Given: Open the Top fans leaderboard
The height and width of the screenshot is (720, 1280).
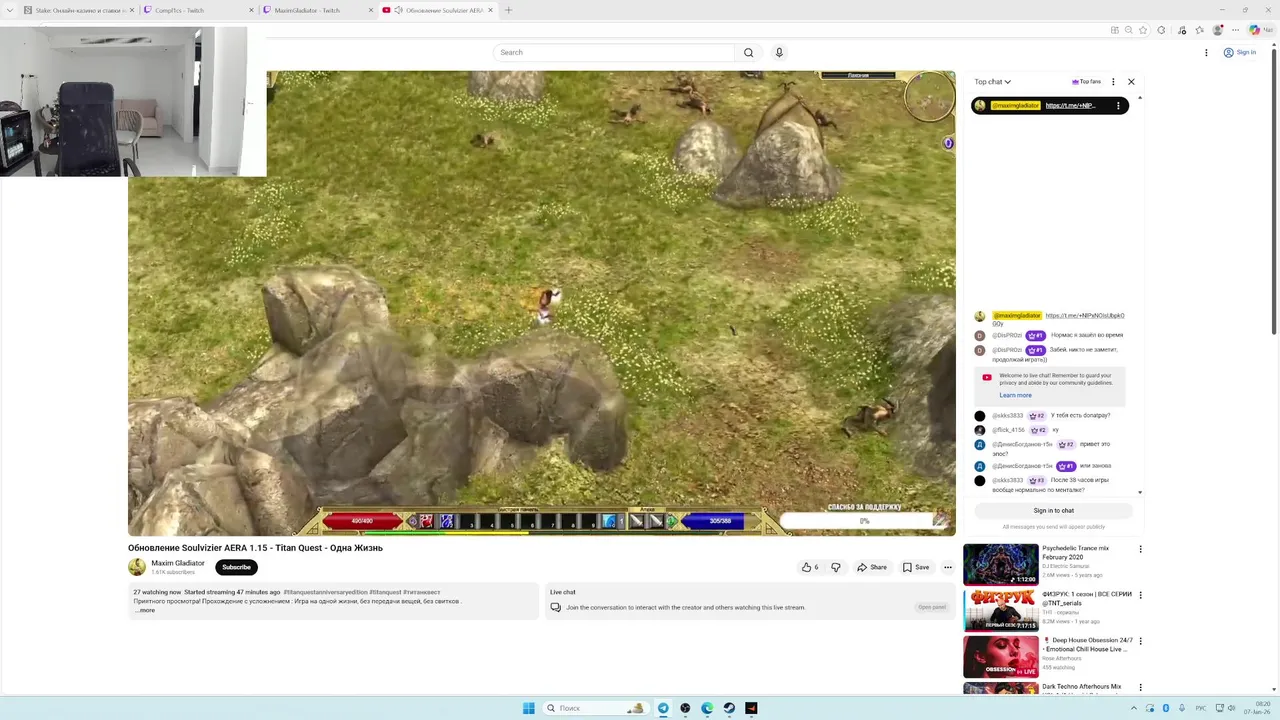Looking at the screenshot, I should pyautogui.click(x=1086, y=82).
